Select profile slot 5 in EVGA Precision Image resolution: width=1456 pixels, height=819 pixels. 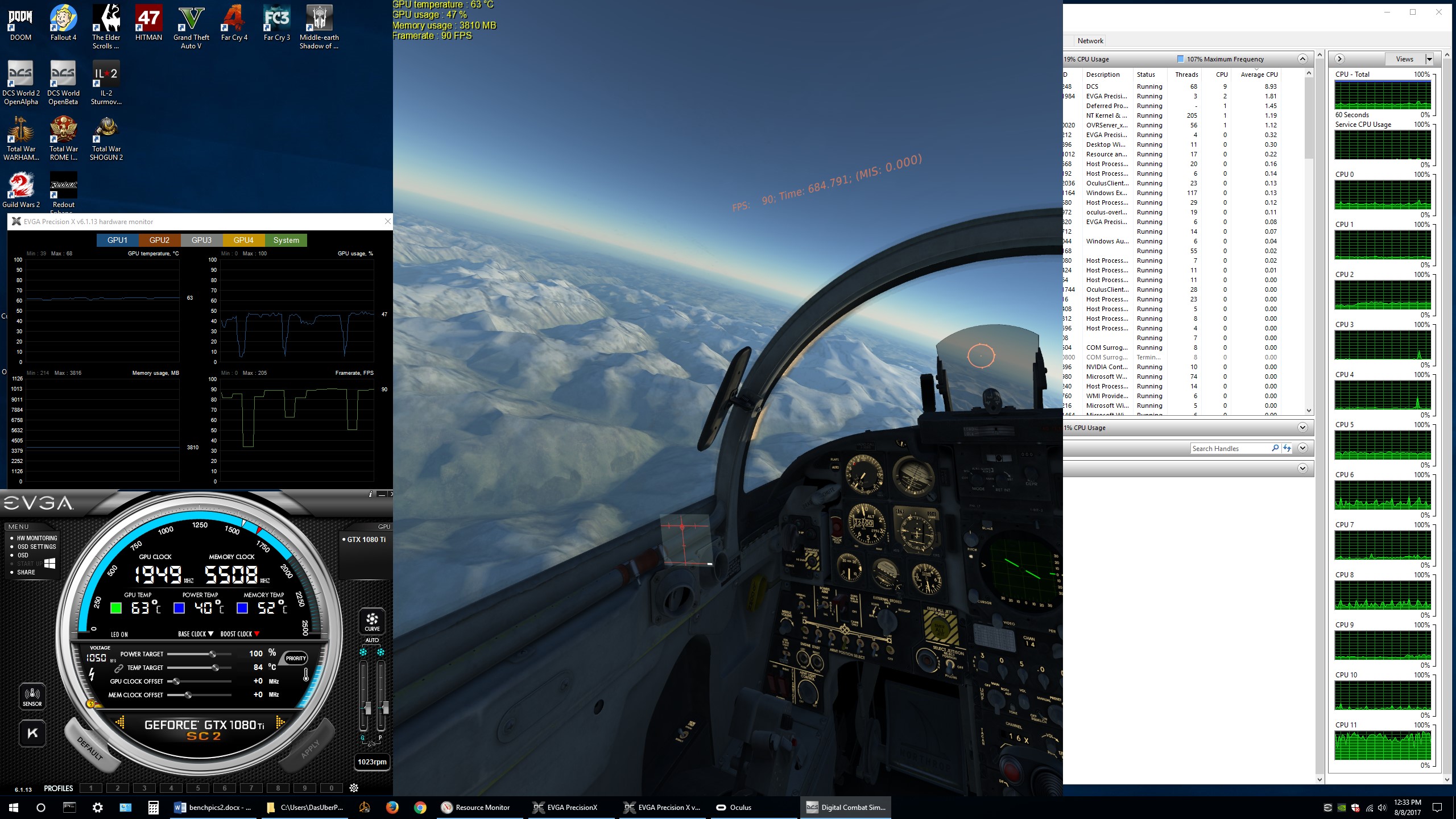click(198, 788)
